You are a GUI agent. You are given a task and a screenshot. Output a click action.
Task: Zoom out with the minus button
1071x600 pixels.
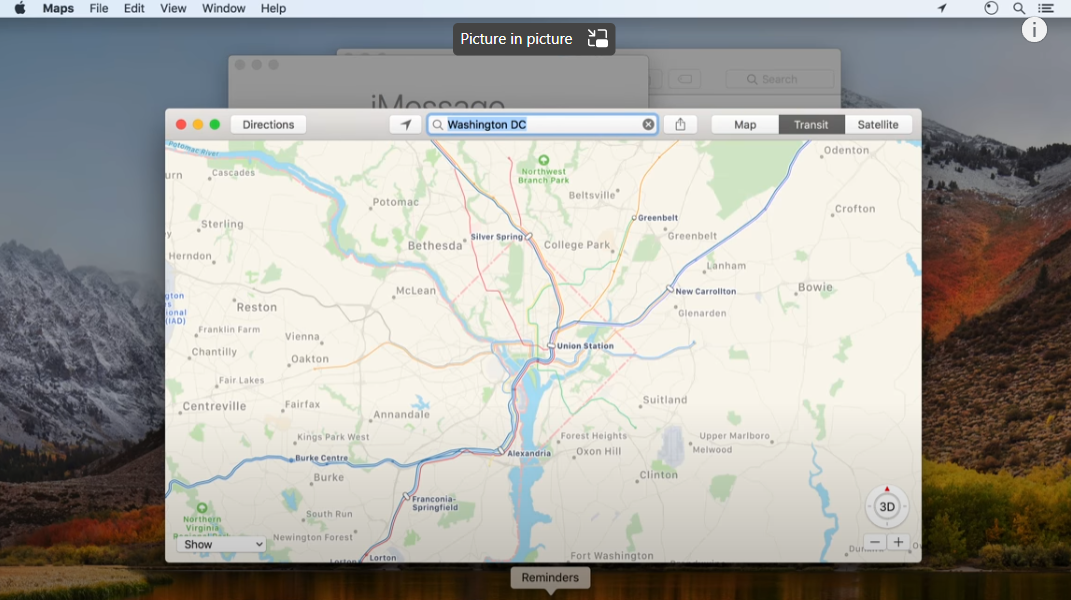click(875, 542)
